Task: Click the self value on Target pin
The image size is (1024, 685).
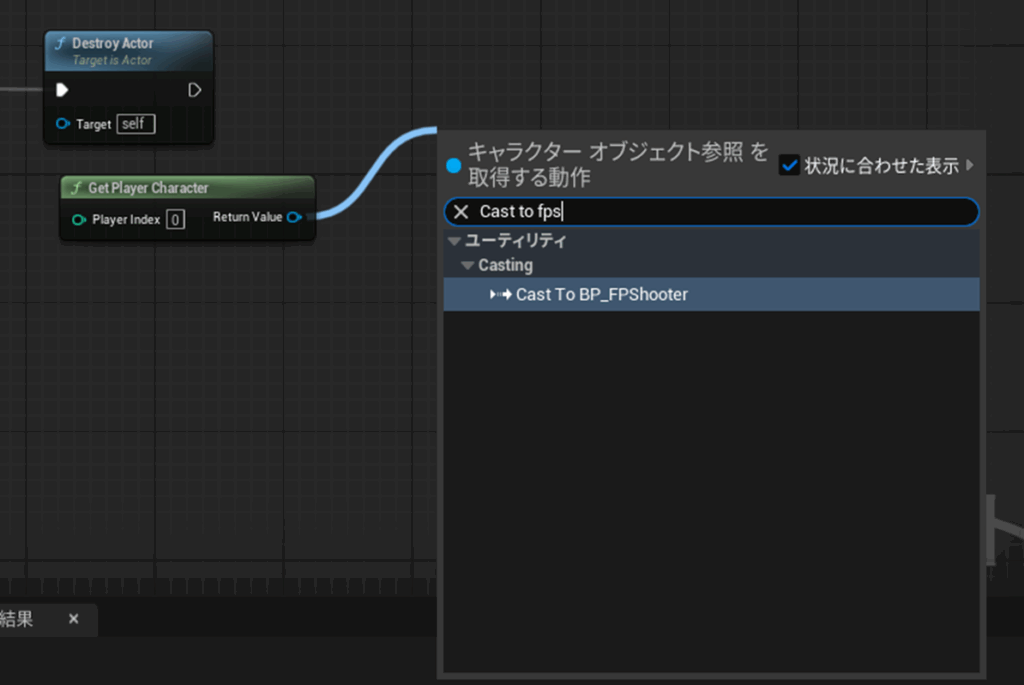Action: point(135,124)
